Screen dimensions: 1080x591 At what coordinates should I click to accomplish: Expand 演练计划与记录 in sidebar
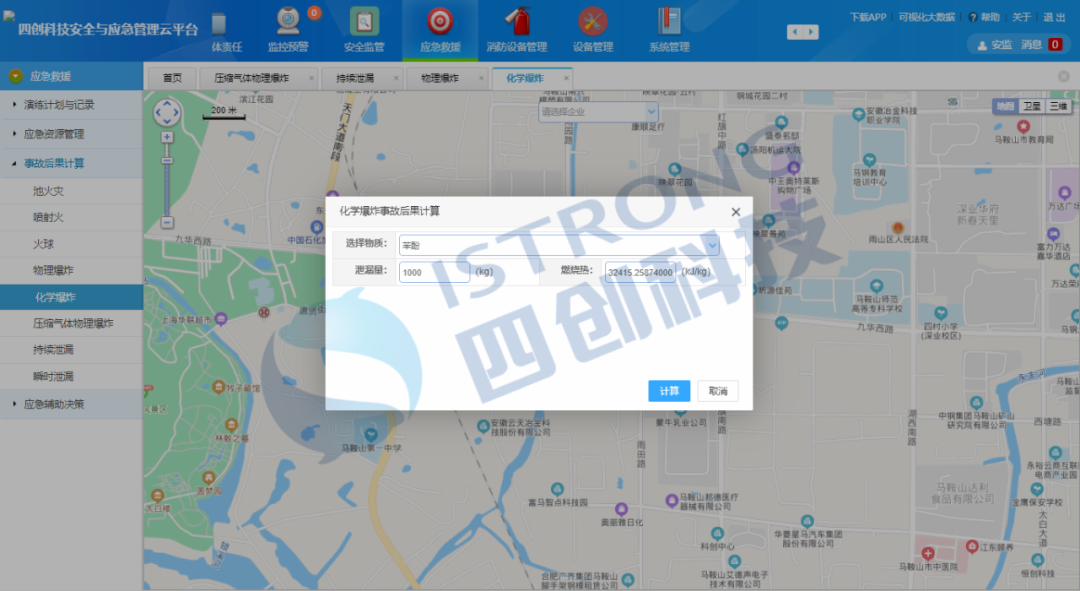(x=60, y=104)
